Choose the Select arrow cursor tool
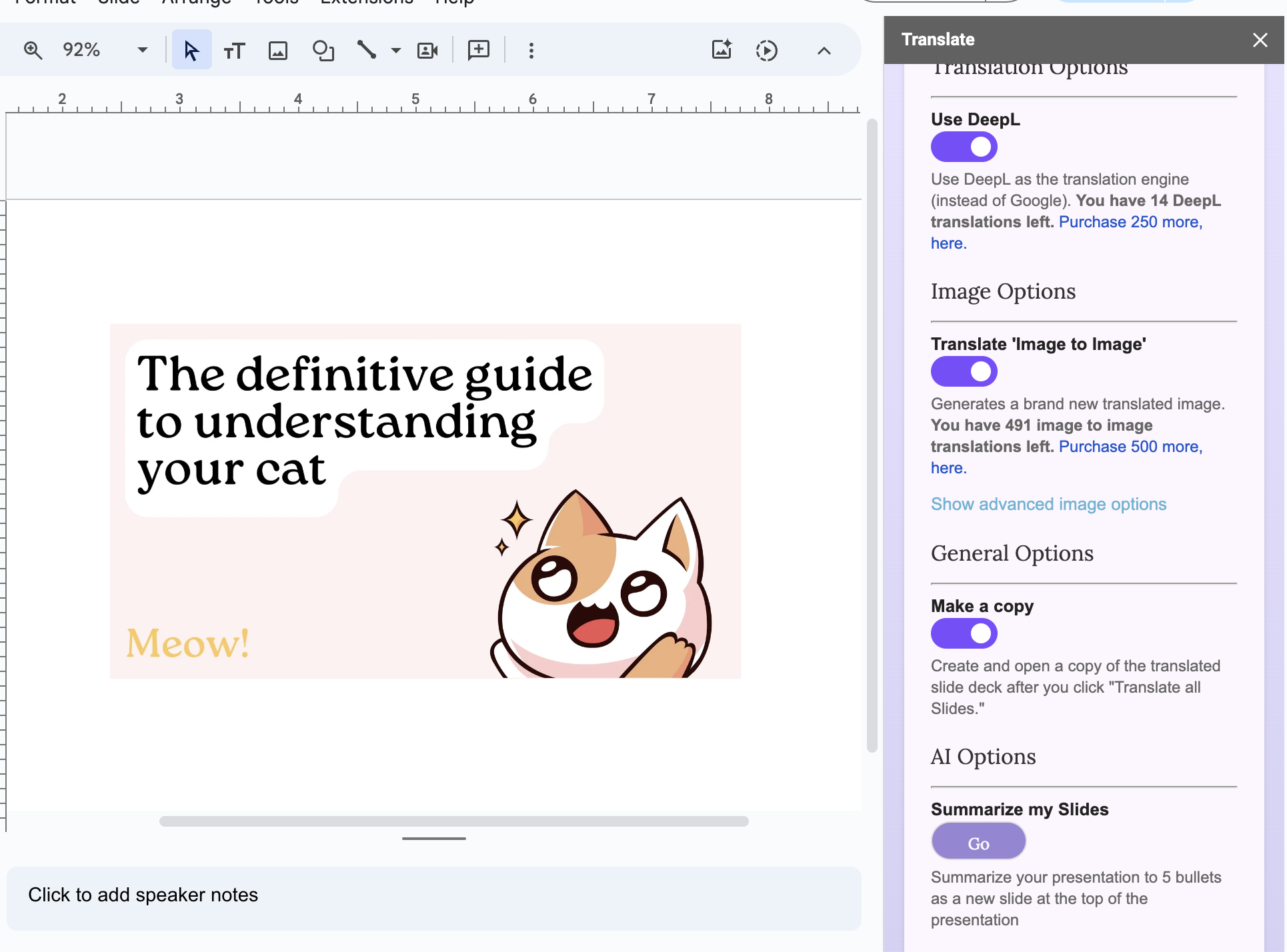 pyautogui.click(x=191, y=50)
